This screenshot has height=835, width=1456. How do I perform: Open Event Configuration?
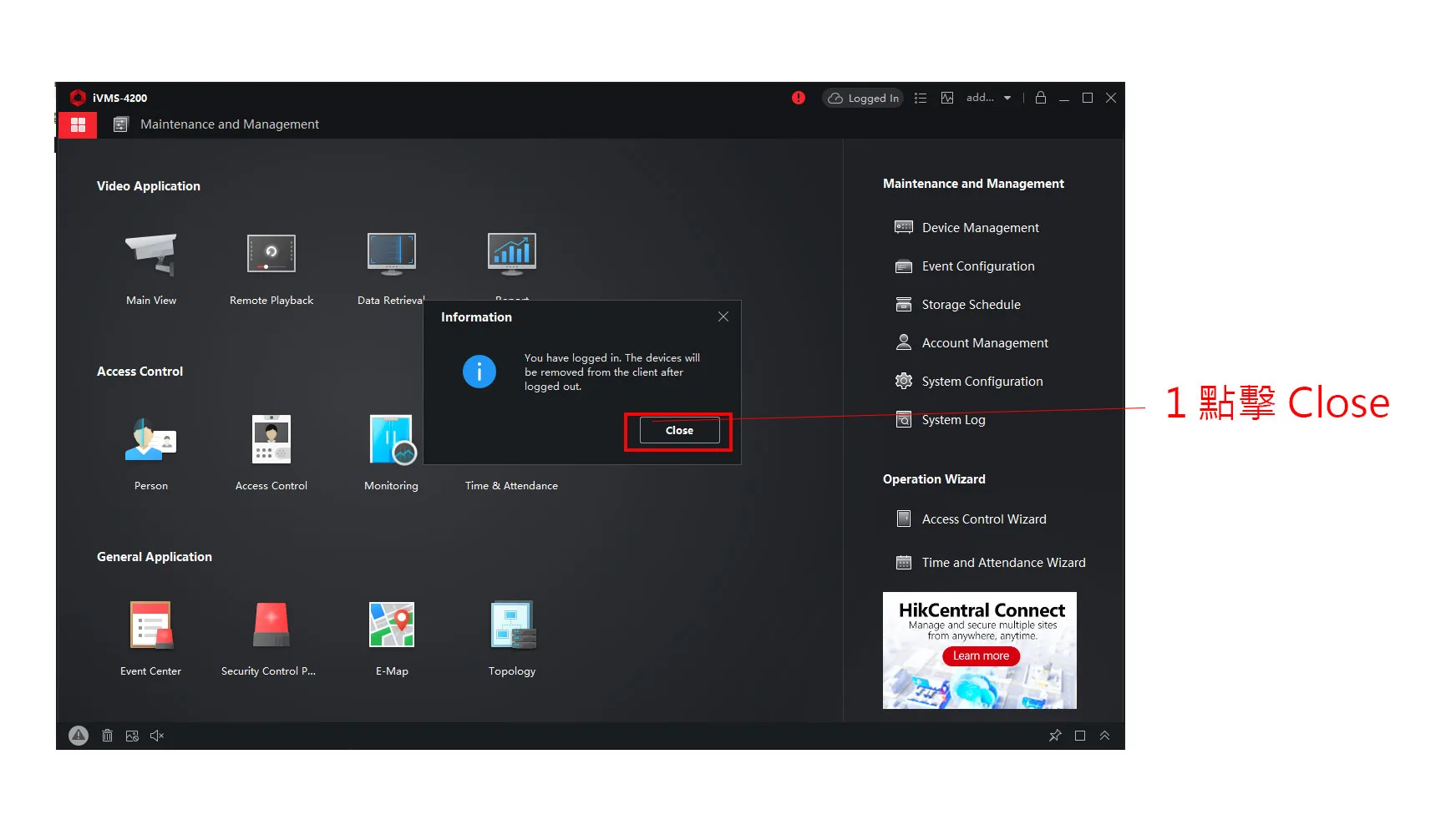point(965,266)
